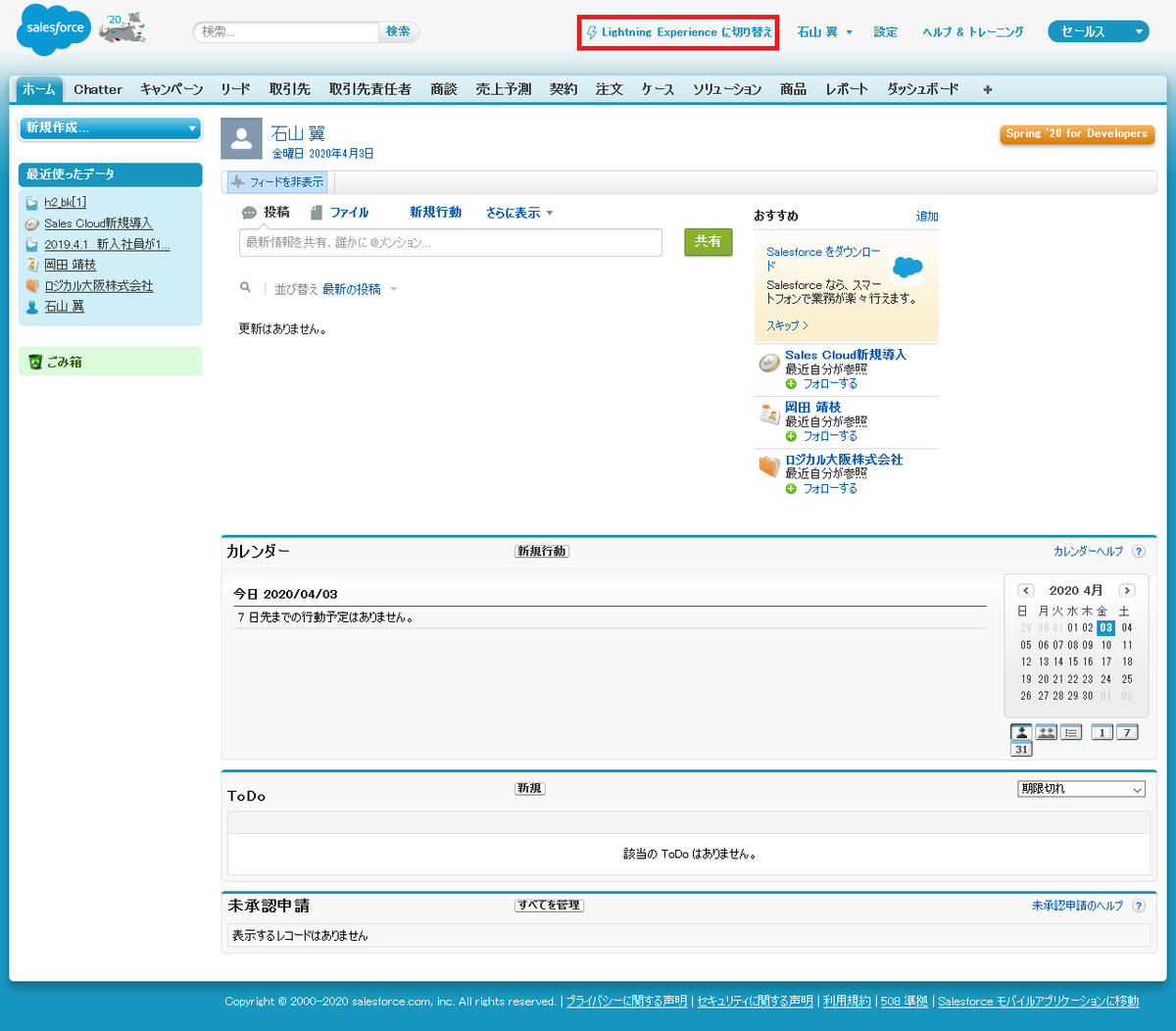The height and width of the screenshot is (1031, 1176).
Task: Select date 03 in mini calendar
Action: tap(1105, 628)
